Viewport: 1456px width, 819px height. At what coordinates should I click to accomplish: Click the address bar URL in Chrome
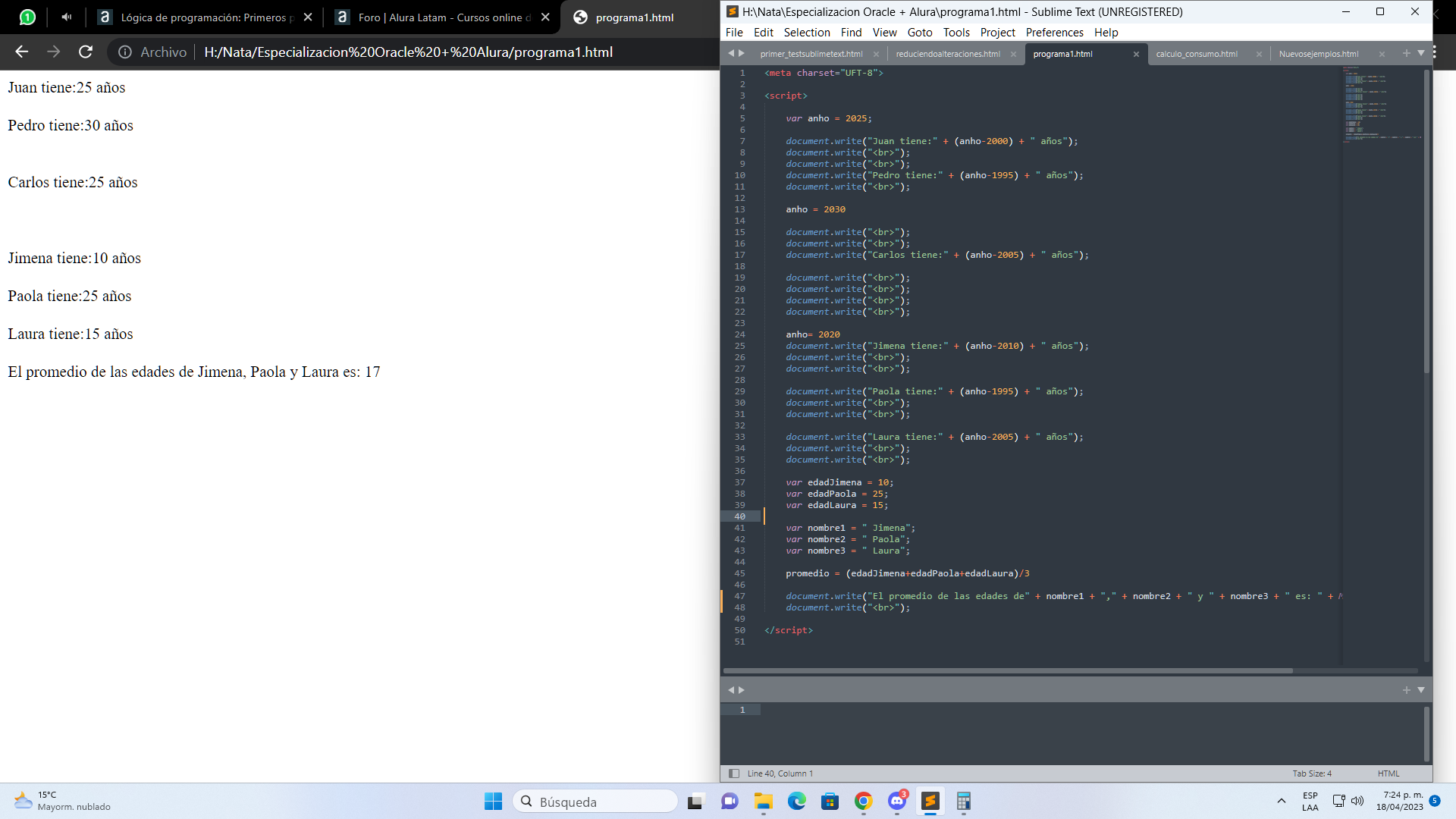408,52
